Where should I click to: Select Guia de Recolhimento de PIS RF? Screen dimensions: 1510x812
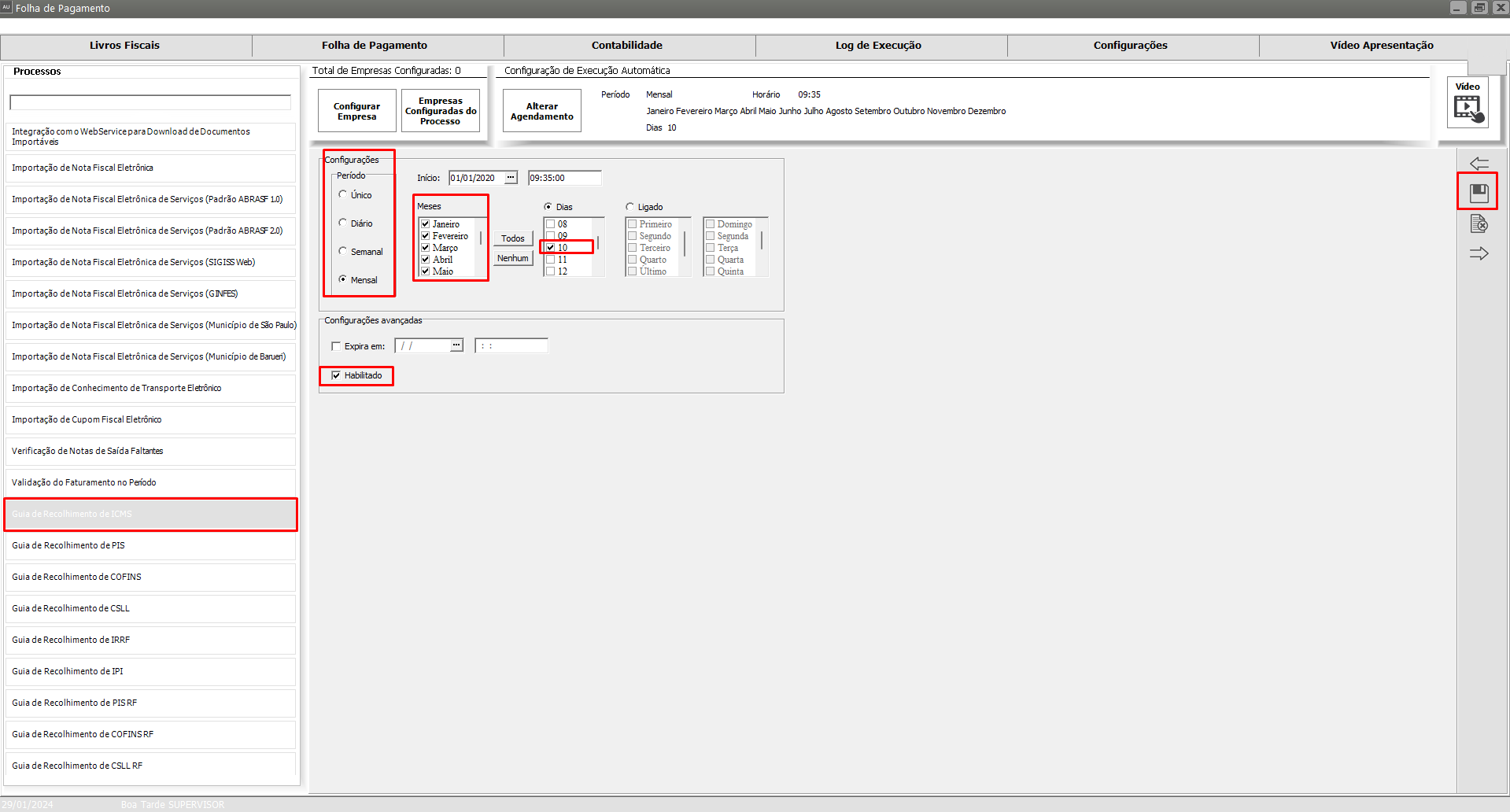click(x=150, y=703)
